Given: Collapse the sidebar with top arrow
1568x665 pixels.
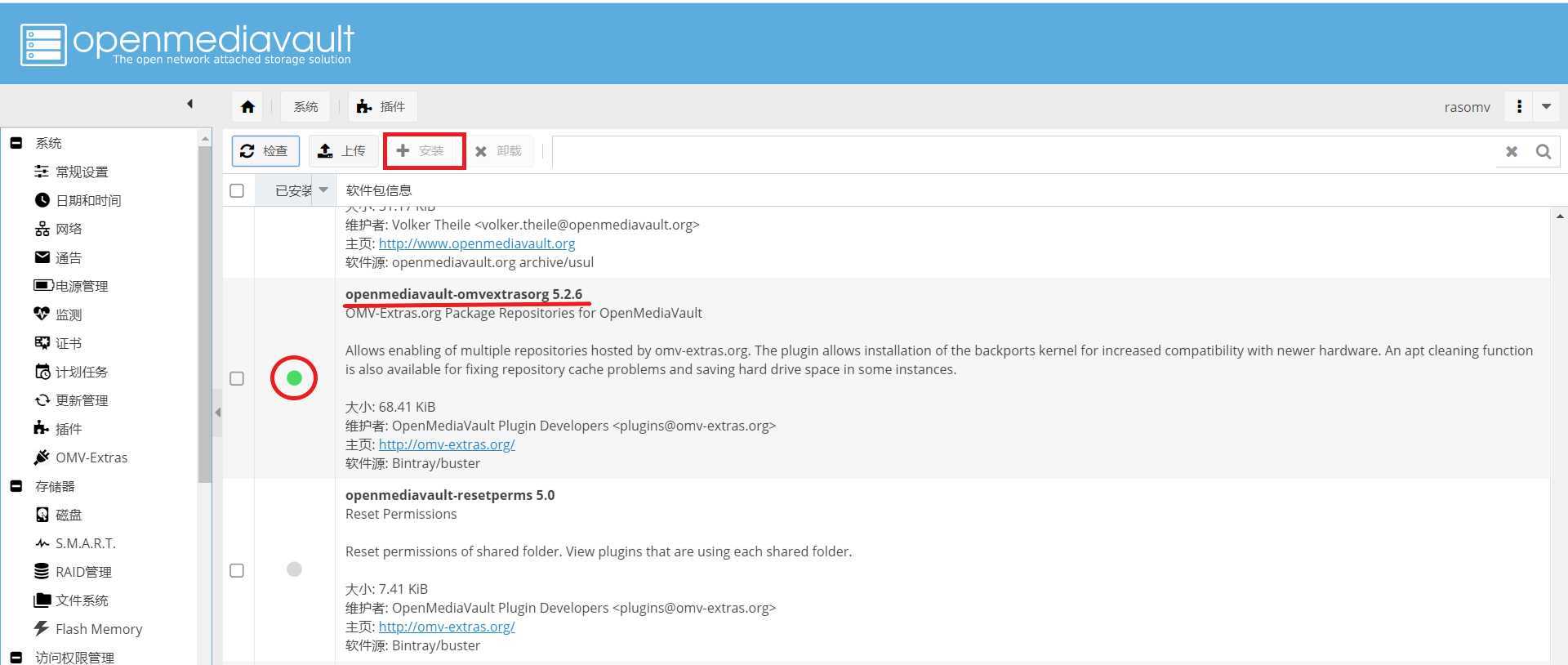Looking at the screenshot, I should pos(189,104).
